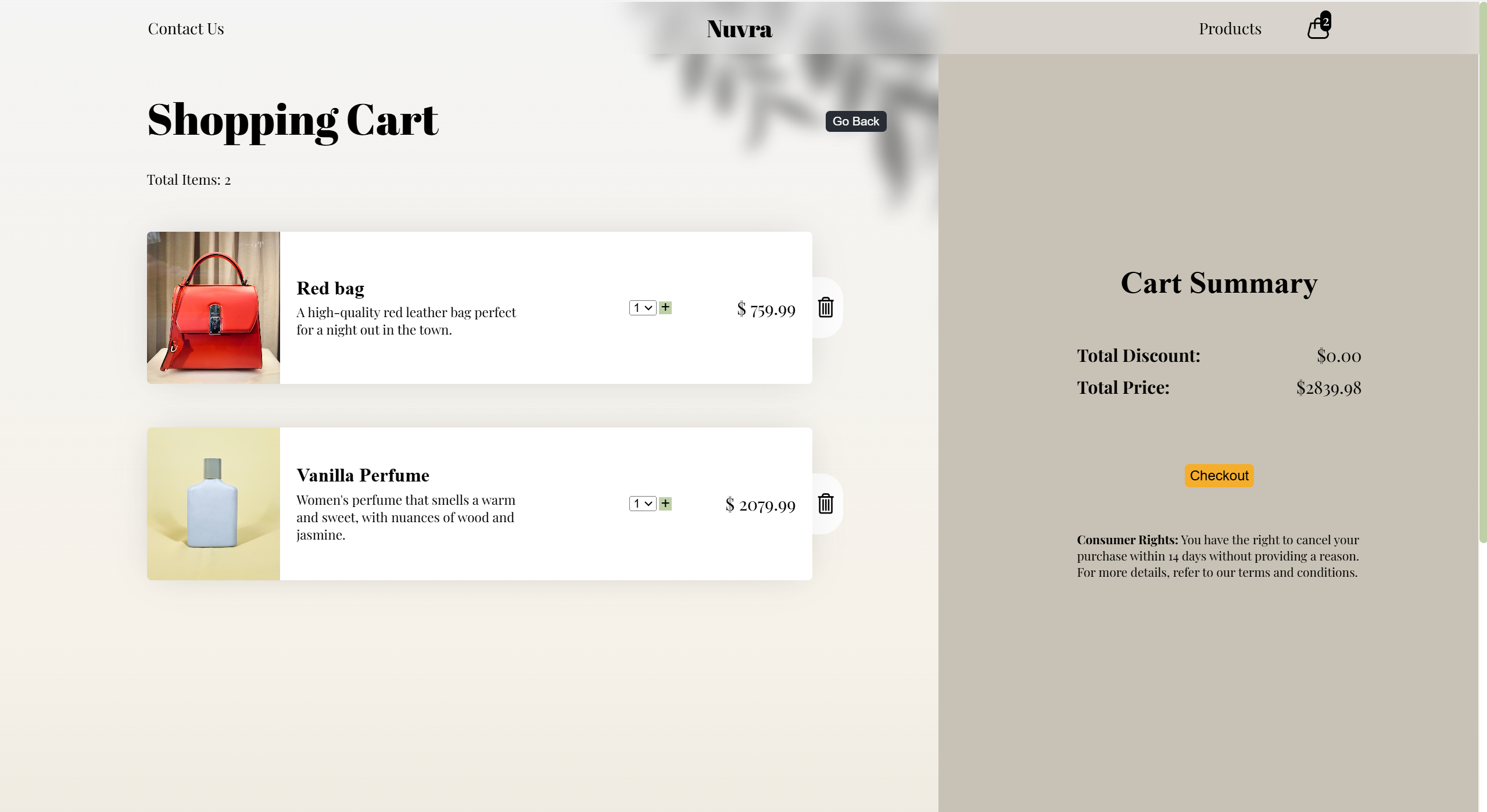Image resolution: width=1487 pixels, height=812 pixels.
Task: Click the Go Back button to return
Action: pyautogui.click(x=855, y=121)
